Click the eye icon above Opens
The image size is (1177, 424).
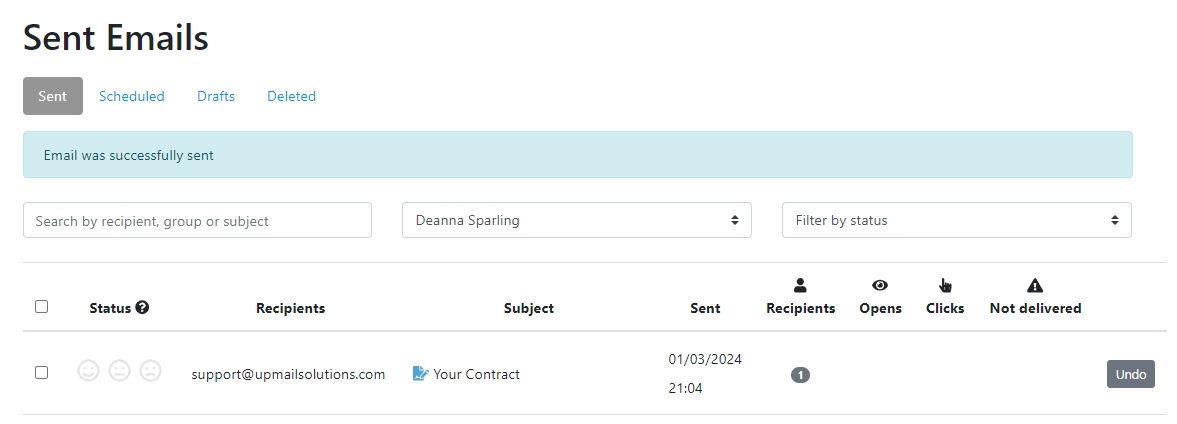[x=880, y=285]
